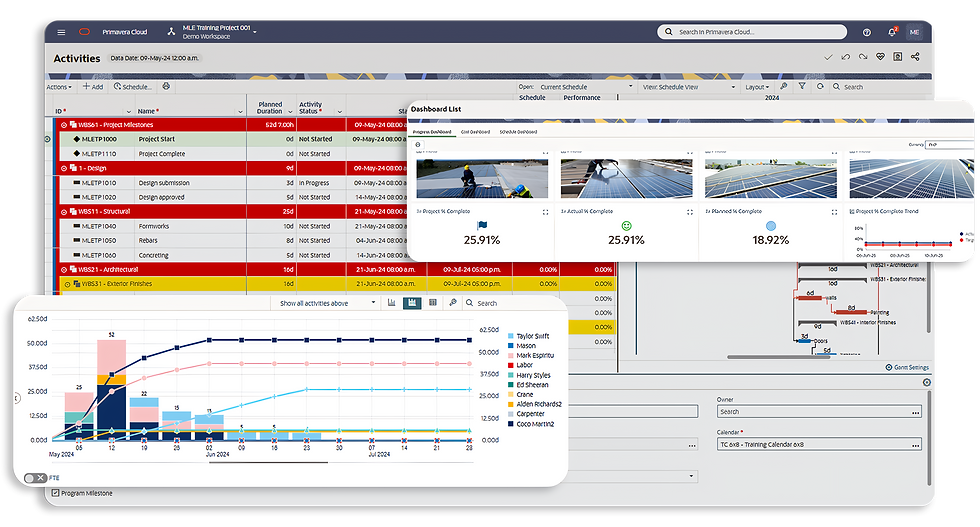Select the Performance tab above the Gantt

582,98
